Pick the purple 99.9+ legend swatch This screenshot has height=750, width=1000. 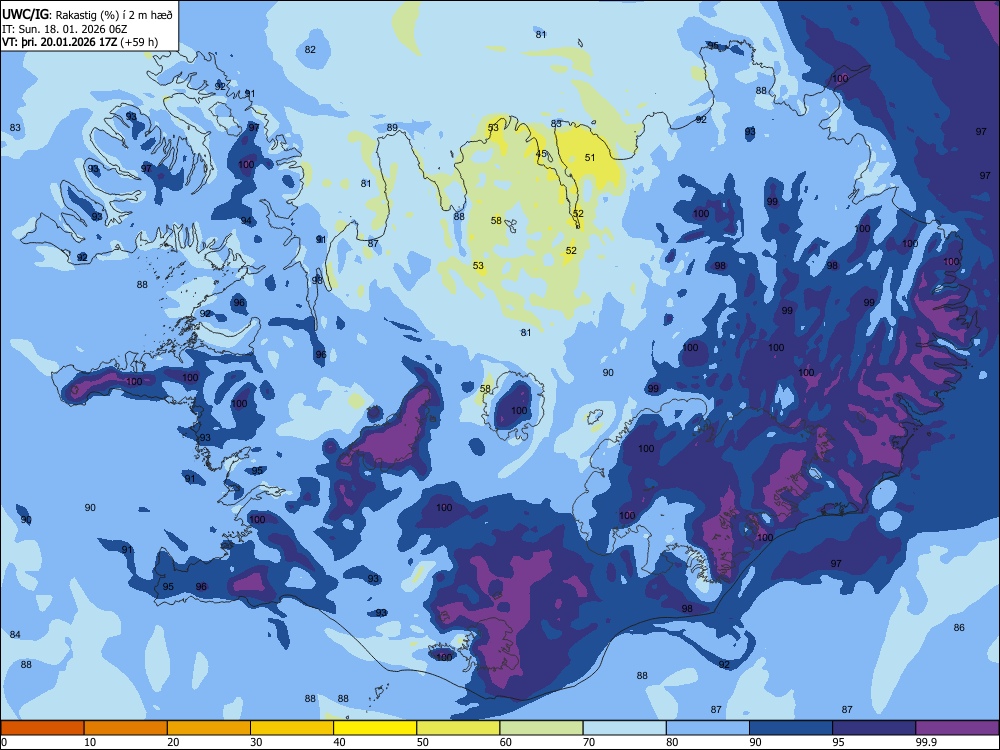[x=957, y=728]
